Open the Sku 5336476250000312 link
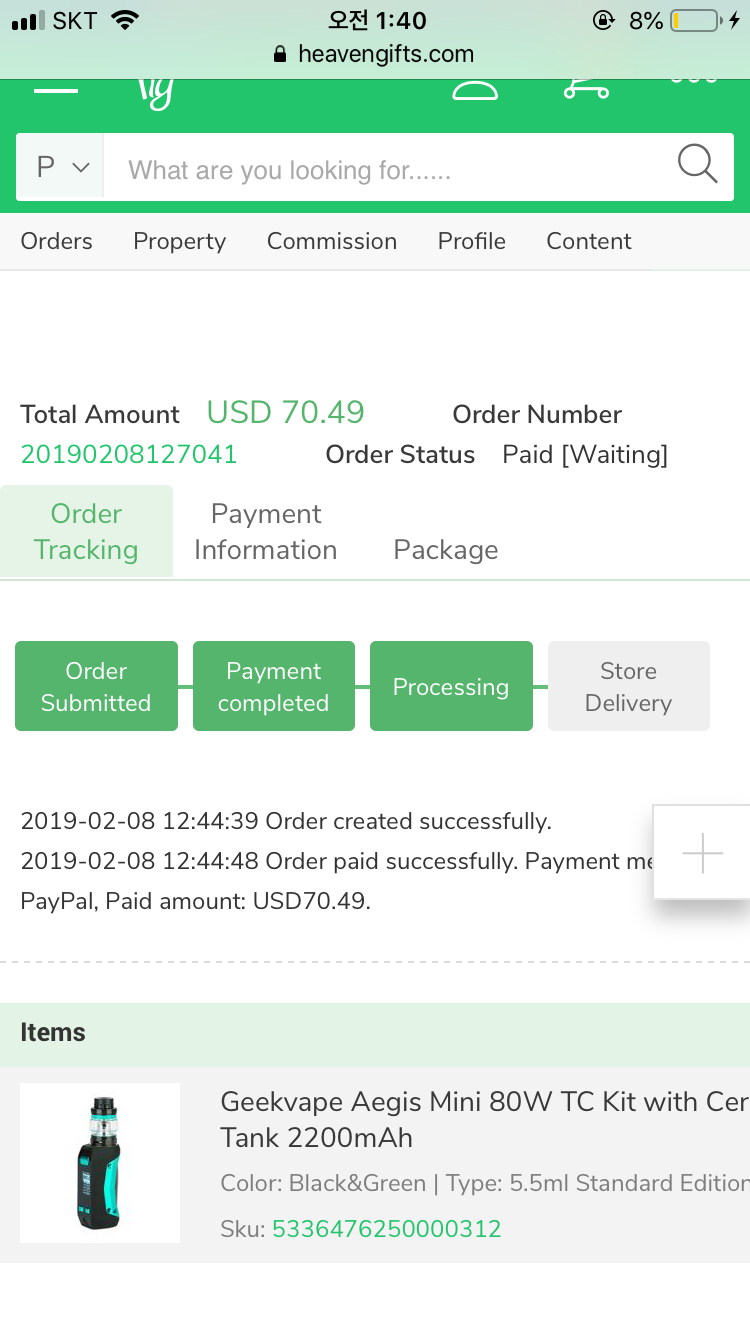Viewport: 750px width, 1334px height. (x=387, y=1229)
